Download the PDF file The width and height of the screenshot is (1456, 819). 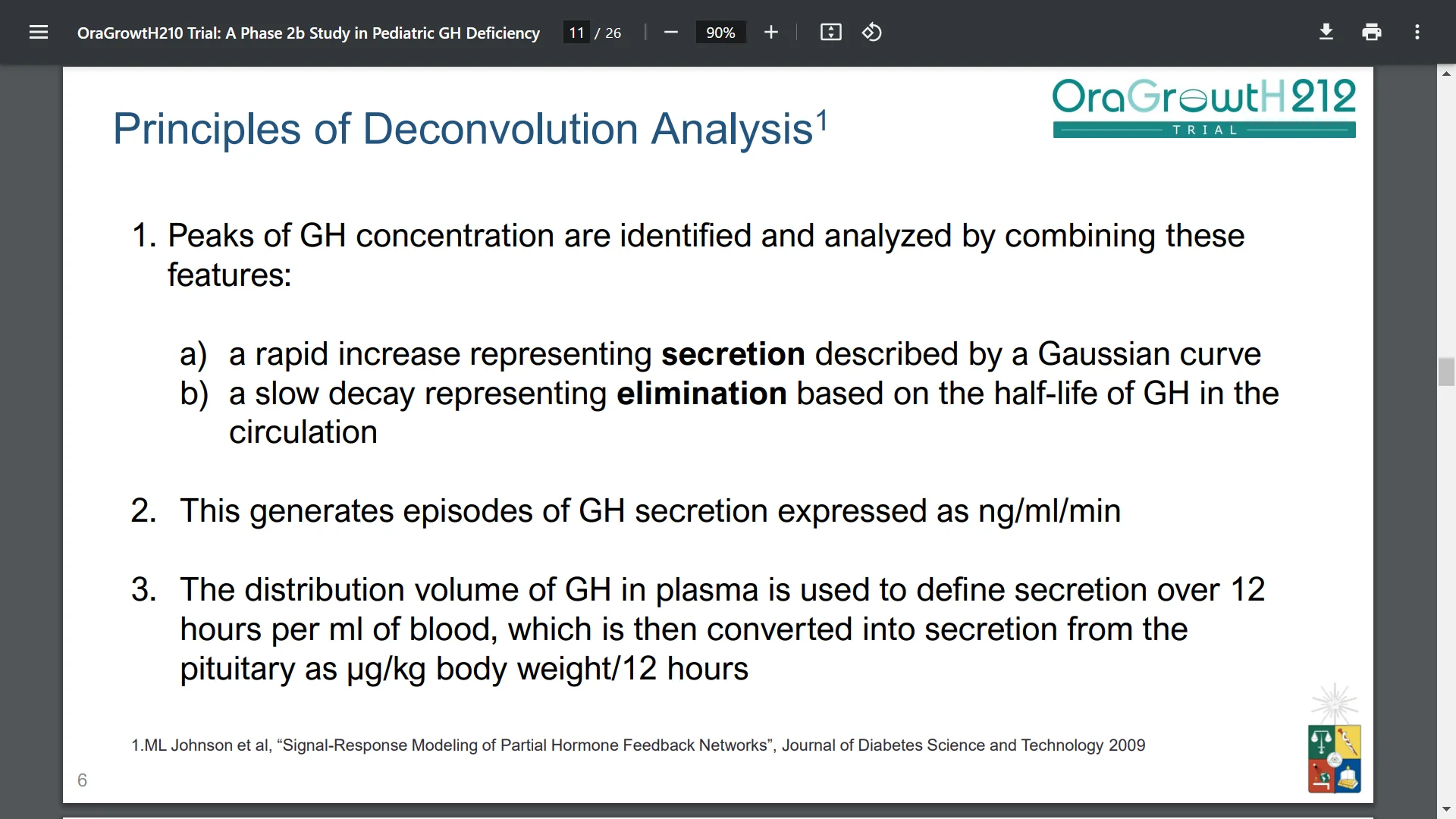1326,33
